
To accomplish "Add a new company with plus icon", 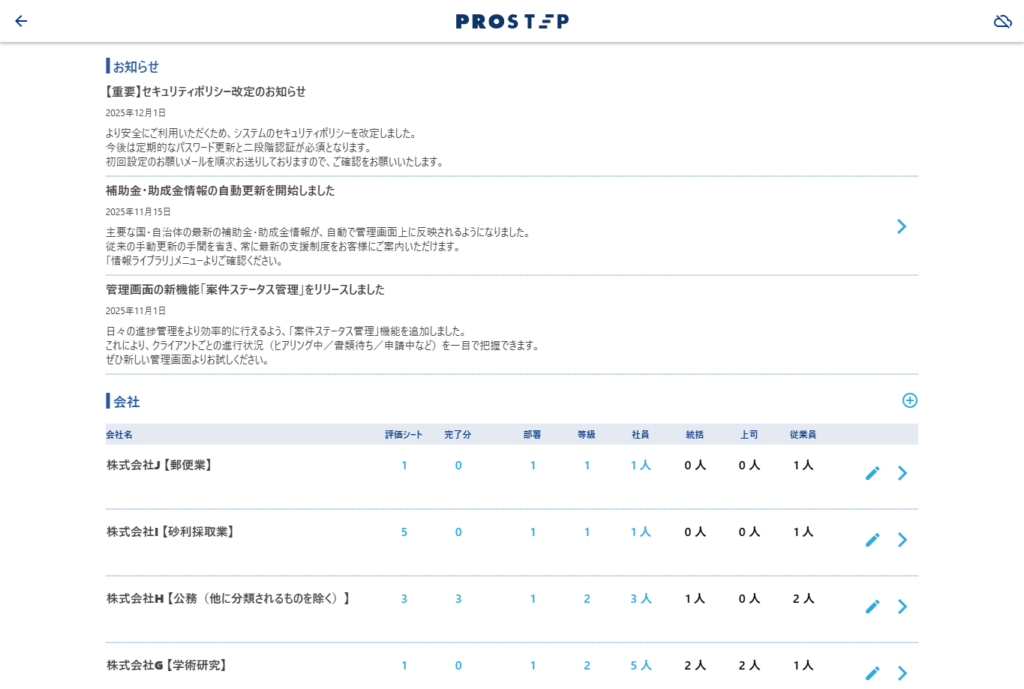I will (x=909, y=400).
